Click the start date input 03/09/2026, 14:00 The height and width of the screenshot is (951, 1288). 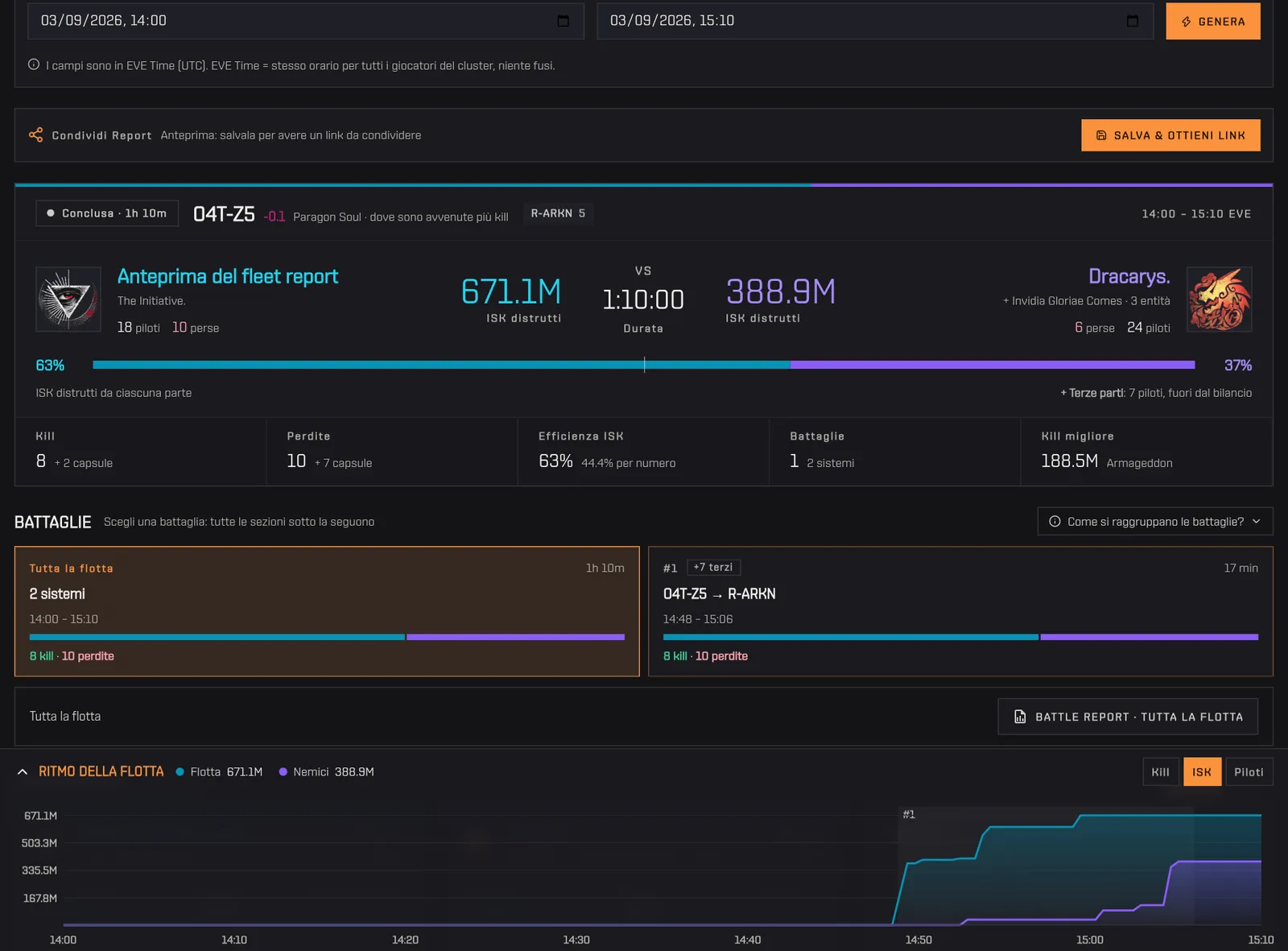[305, 21]
